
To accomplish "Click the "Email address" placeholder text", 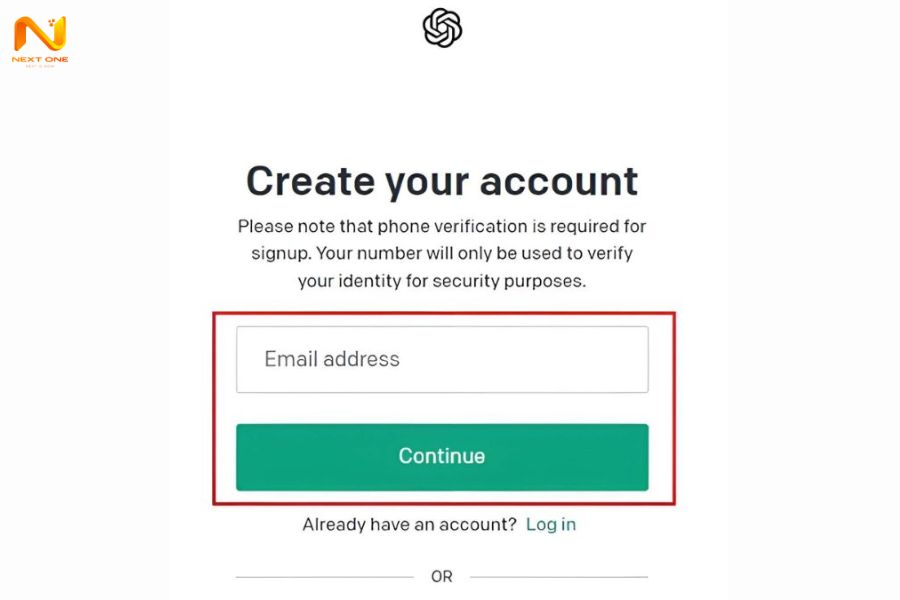I will pyautogui.click(x=332, y=359).
